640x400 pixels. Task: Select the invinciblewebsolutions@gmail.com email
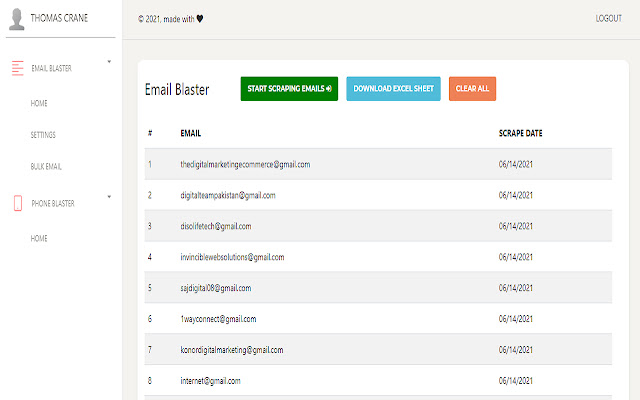click(x=232, y=257)
